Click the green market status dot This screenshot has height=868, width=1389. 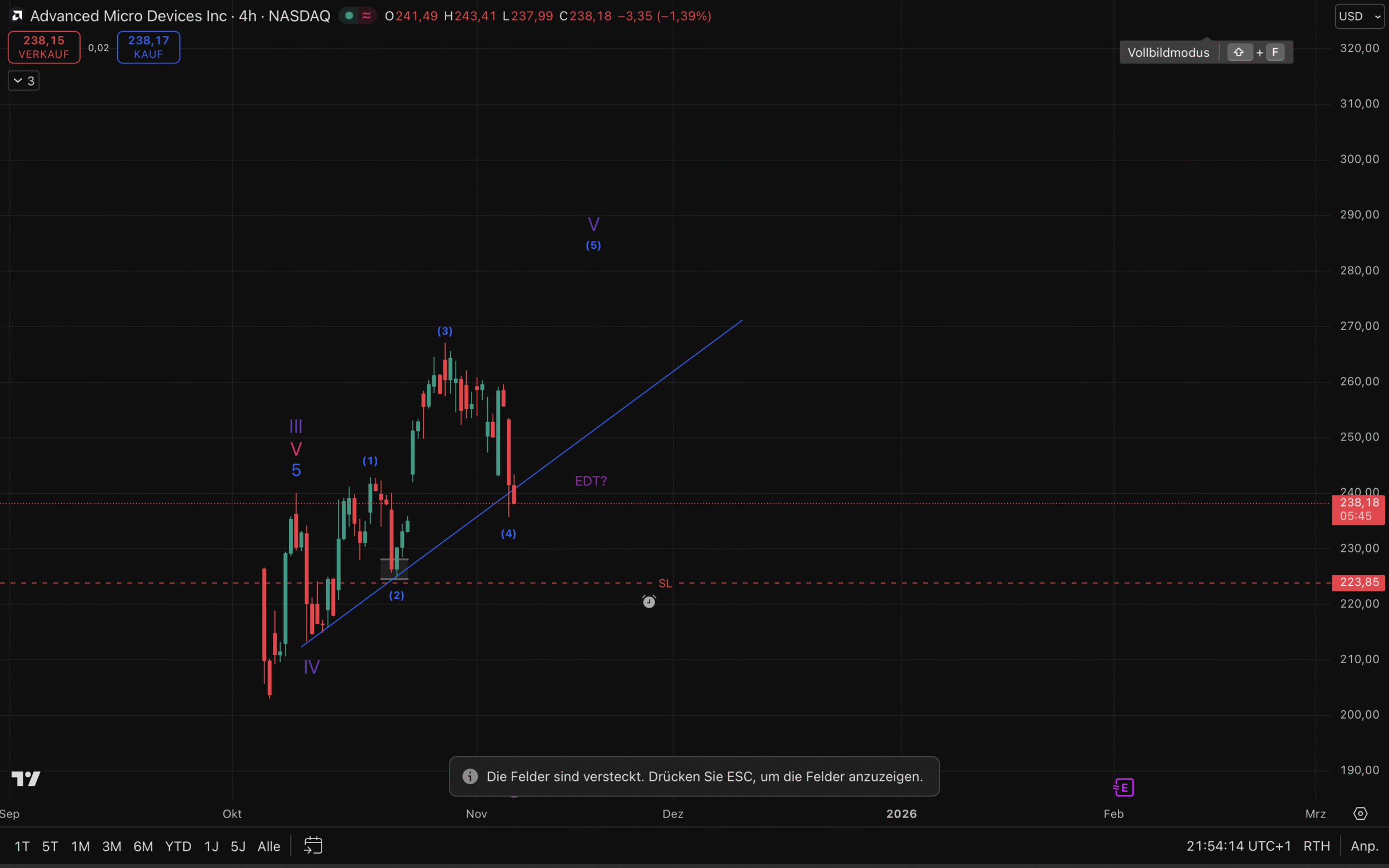pos(348,16)
